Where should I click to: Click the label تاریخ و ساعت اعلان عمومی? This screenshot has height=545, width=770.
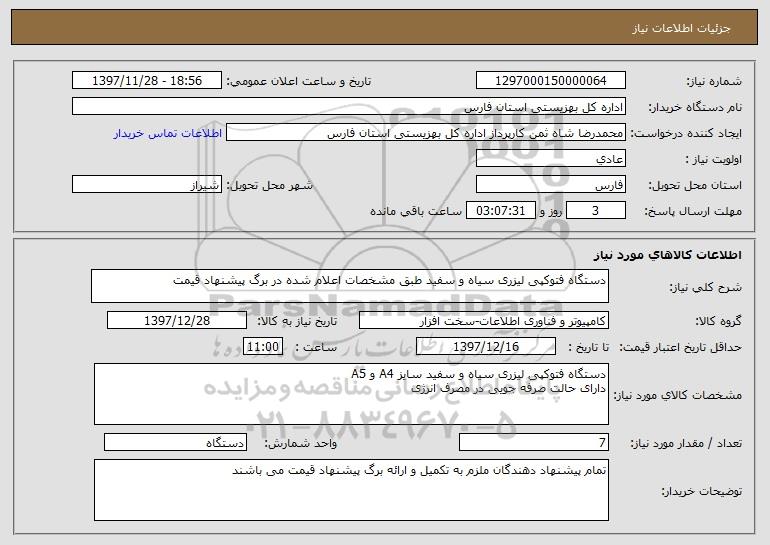[299, 81]
